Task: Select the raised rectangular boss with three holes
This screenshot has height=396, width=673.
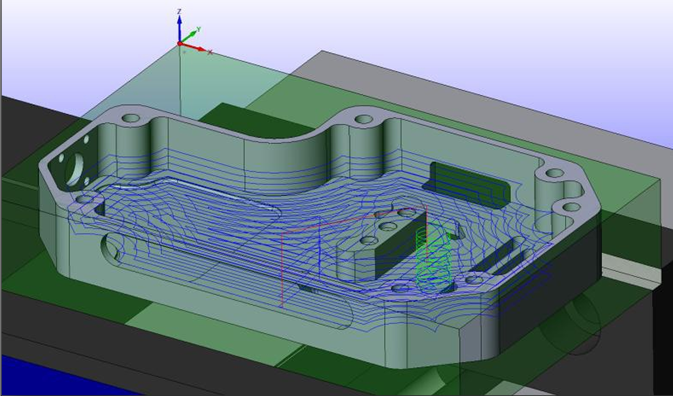Action: [381, 245]
